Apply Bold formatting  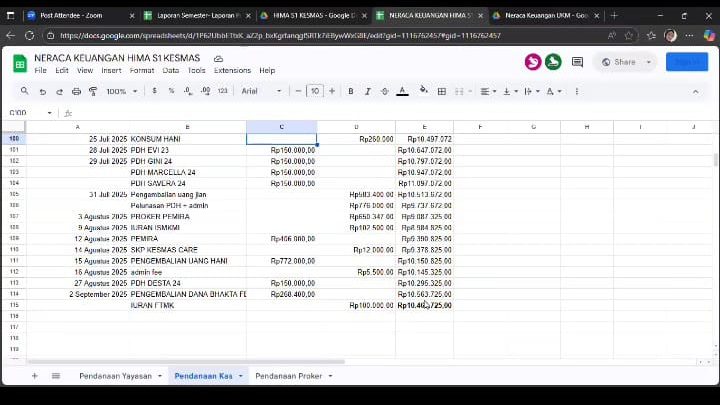[x=351, y=91]
